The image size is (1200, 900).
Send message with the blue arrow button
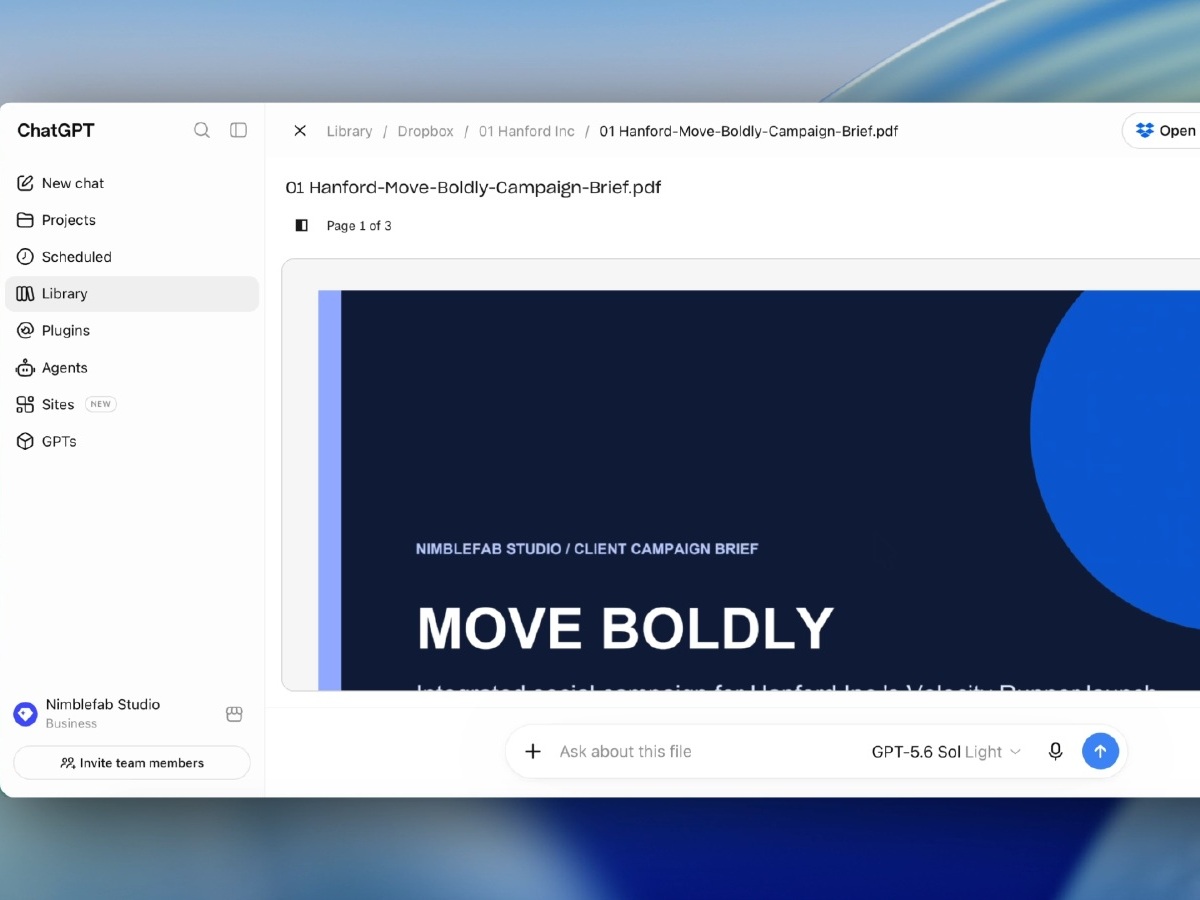(1100, 752)
